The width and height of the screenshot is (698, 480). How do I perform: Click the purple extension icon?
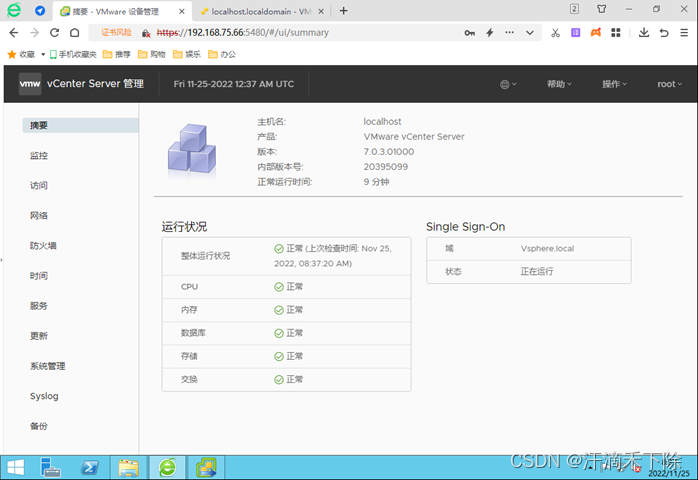tap(576, 33)
